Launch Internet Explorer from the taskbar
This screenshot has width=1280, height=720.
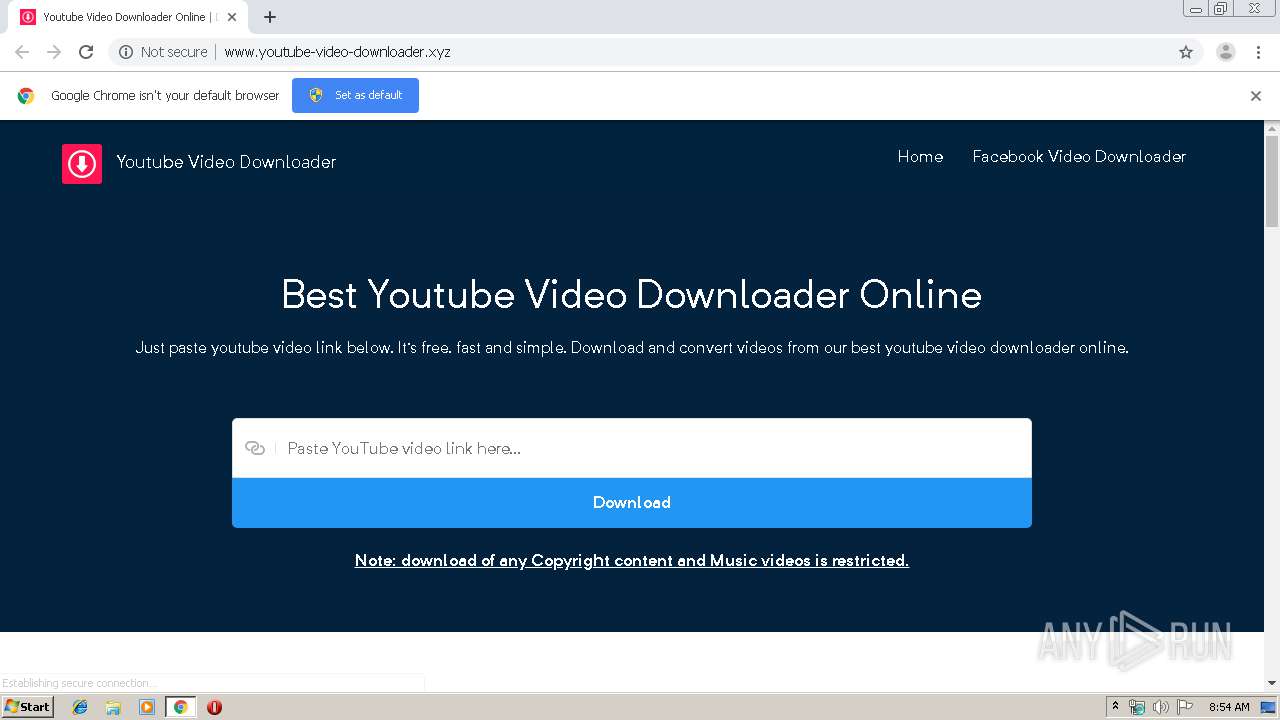click(80, 707)
